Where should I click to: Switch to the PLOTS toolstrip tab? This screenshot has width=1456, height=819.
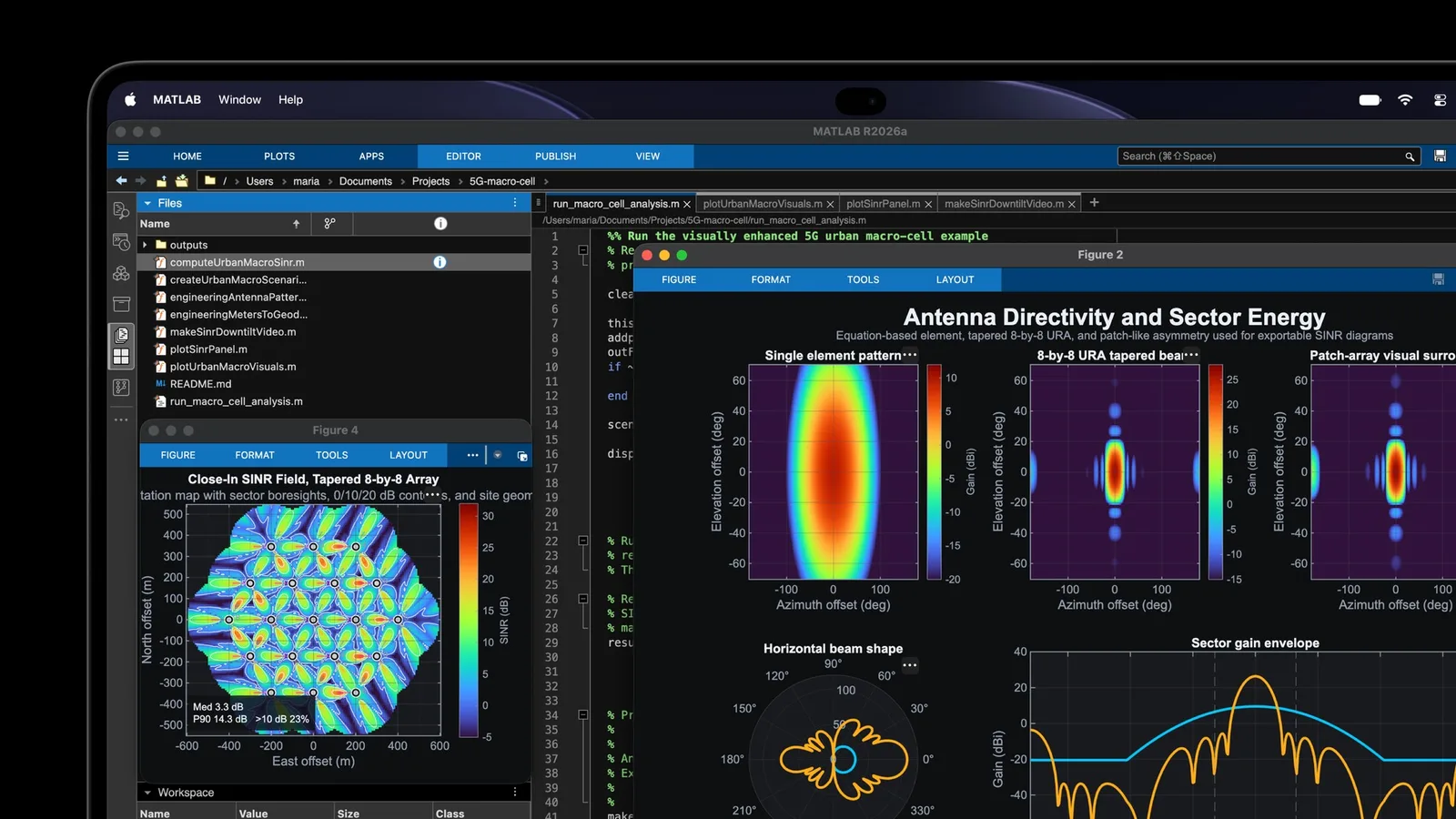coord(279,157)
